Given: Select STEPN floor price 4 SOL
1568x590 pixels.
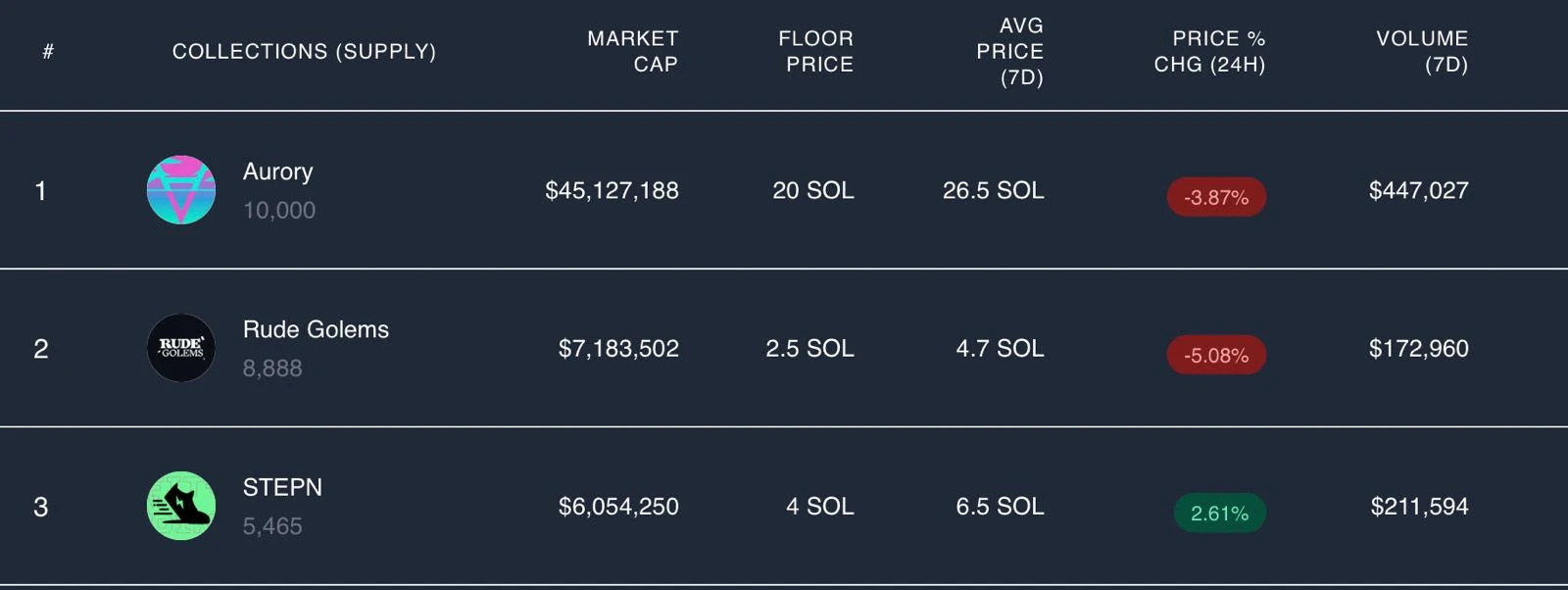Looking at the screenshot, I should [820, 506].
